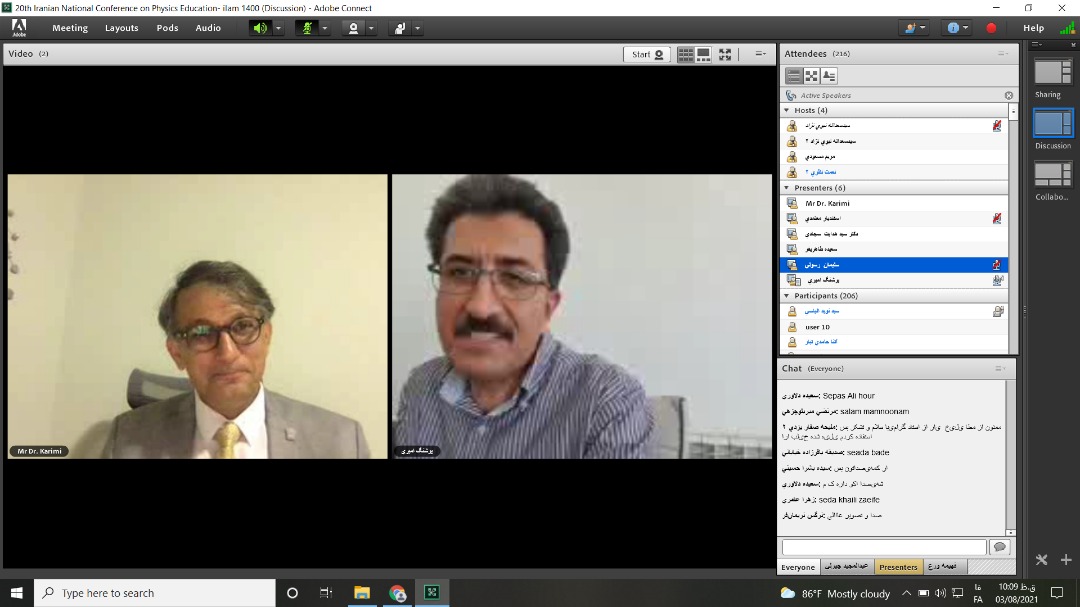This screenshot has width=1080, height=607.
Task: Toggle the webcam icon in the toolbar
Action: pyautogui.click(x=353, y=28)
